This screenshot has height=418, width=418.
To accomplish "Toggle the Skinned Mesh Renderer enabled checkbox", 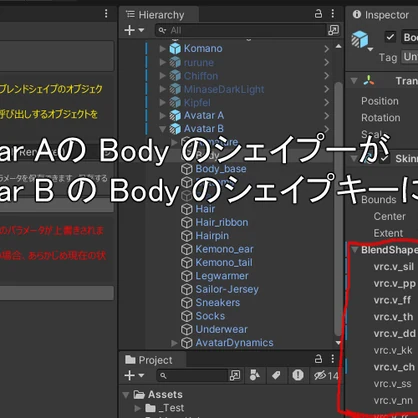I will [x=384, y=159].
